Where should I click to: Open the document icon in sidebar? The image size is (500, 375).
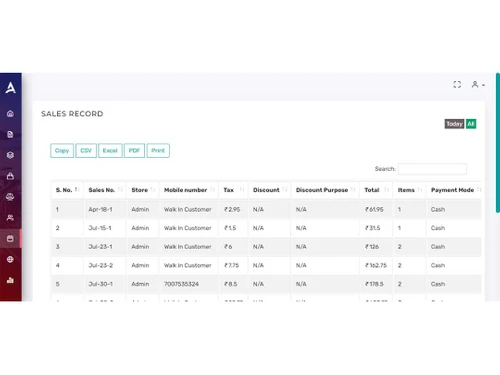(x=10, y=134)
